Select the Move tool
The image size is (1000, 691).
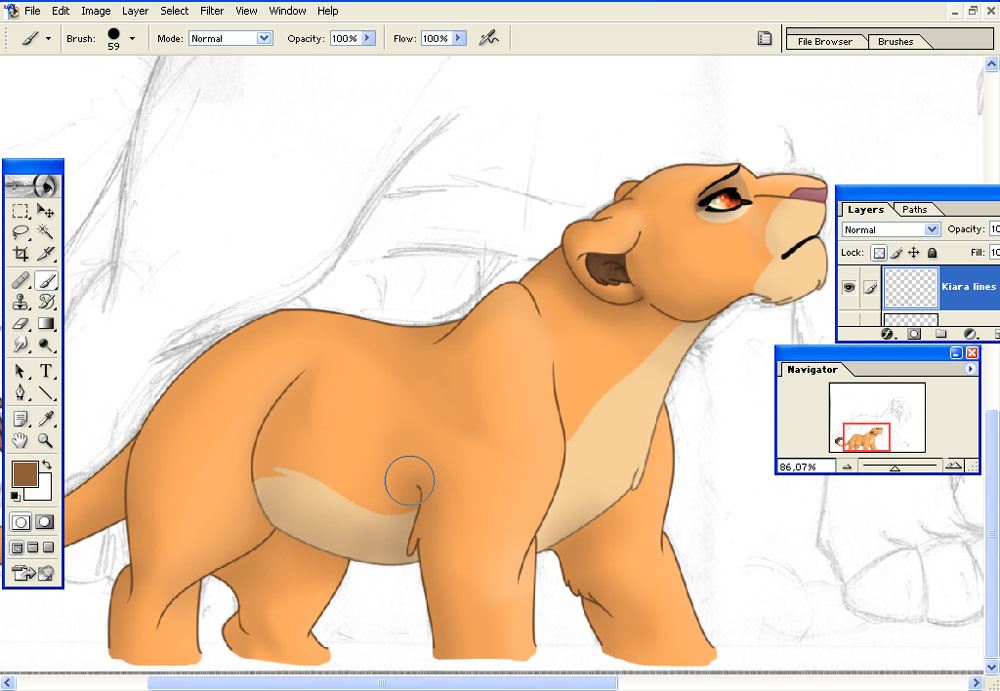[45, 211]
